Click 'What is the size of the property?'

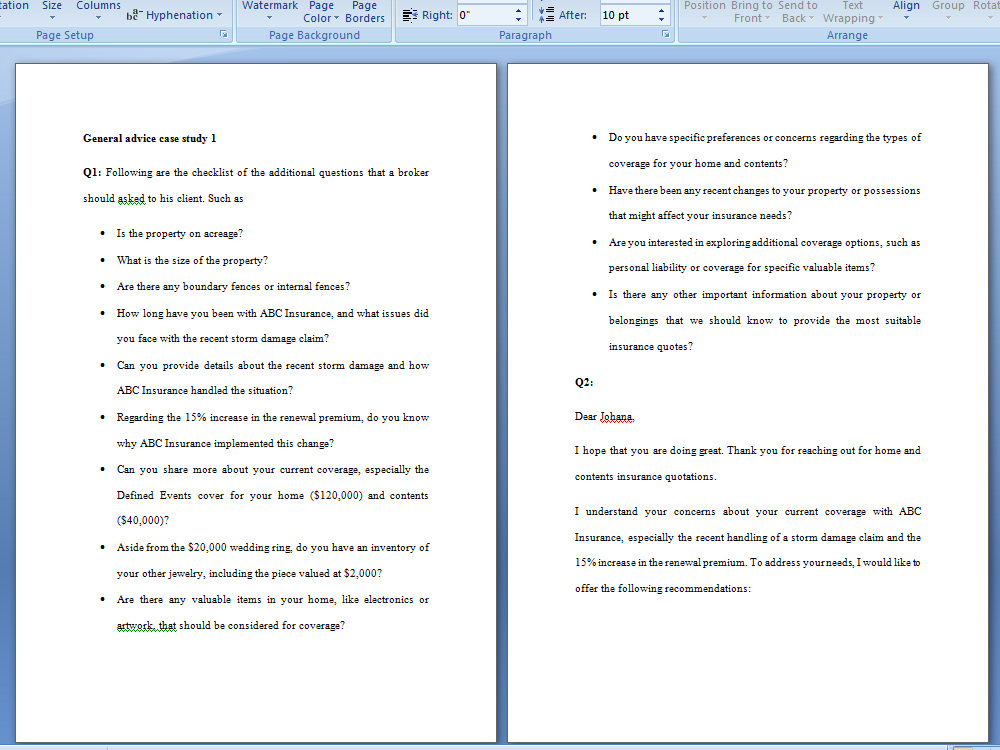point(192,260)
